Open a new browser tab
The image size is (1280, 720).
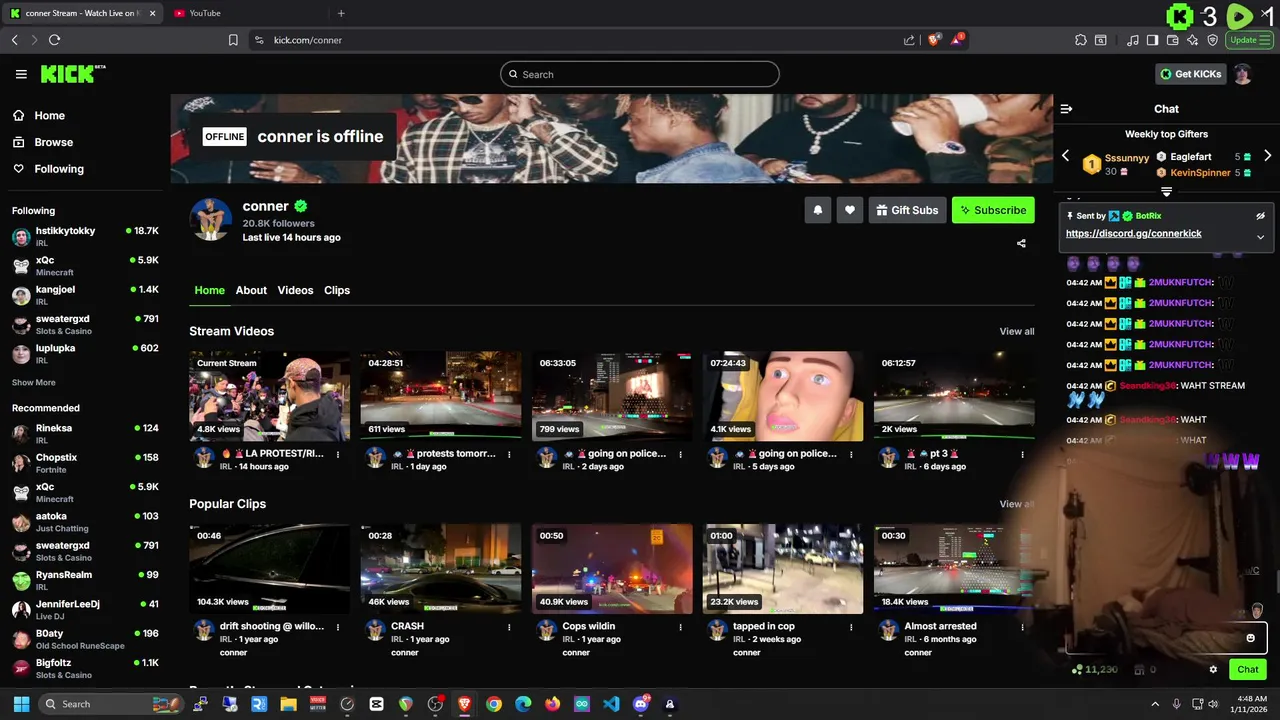[341, 13]
